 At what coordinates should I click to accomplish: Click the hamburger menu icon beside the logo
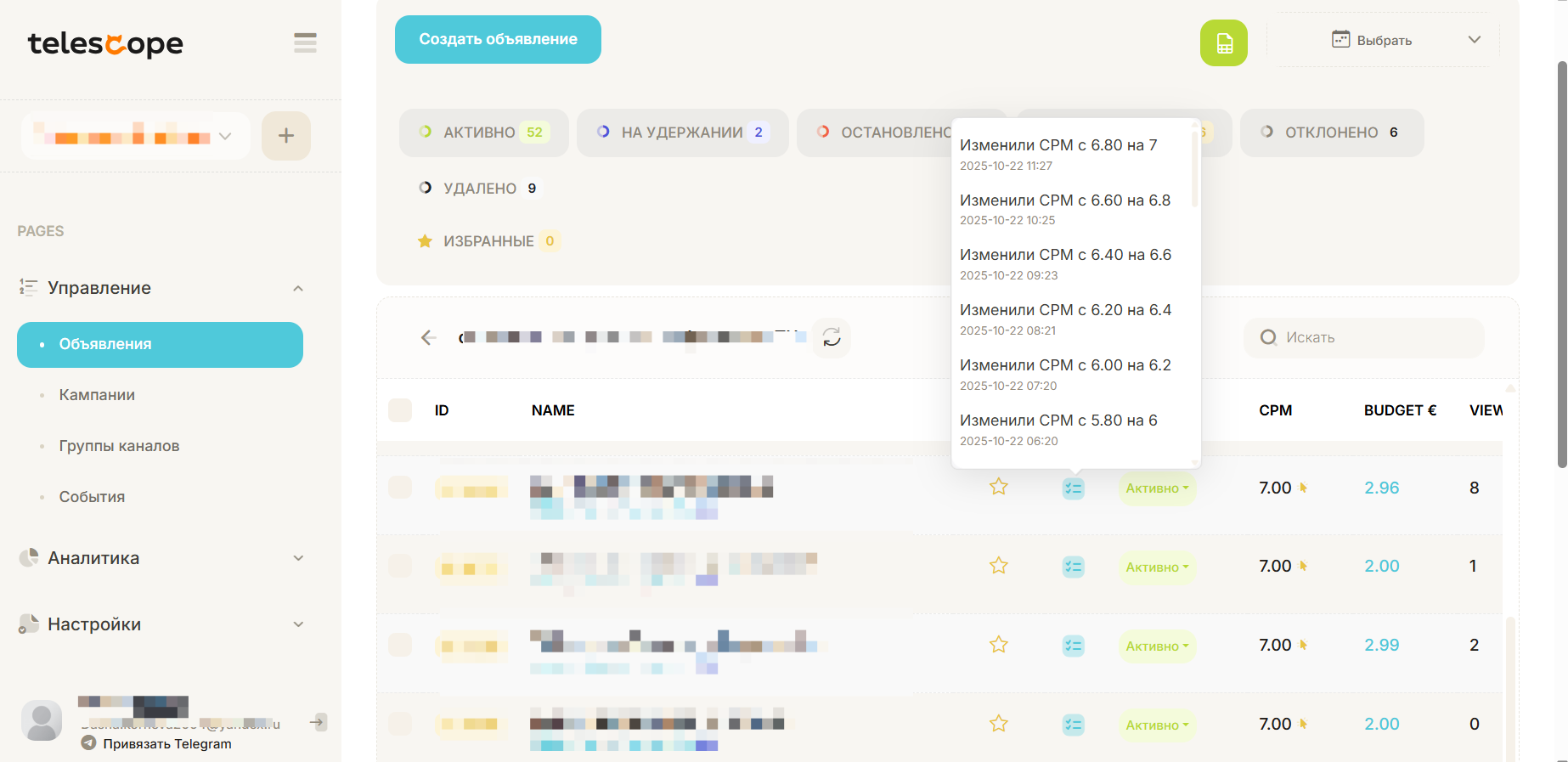(x=305, y=42)
